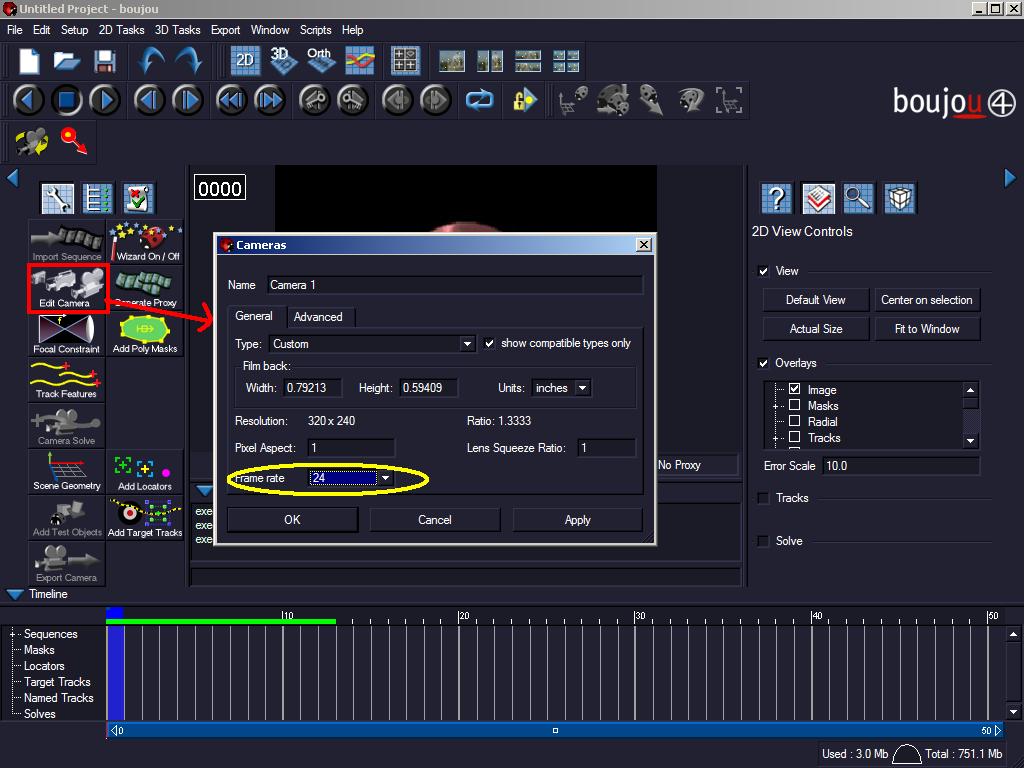This screenshot has height=770, width=1026.
Task: Click the blue timeline range bar handle
Action: tap(555, 730)
